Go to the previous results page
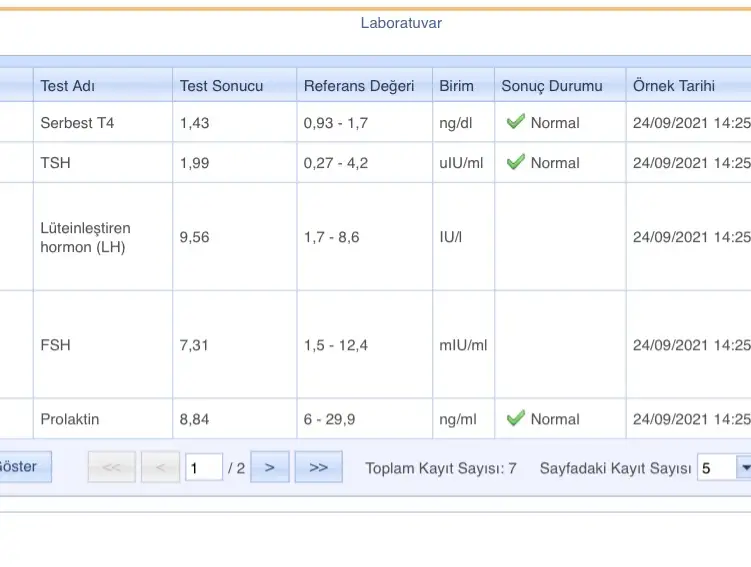 (x=160, y=467)
